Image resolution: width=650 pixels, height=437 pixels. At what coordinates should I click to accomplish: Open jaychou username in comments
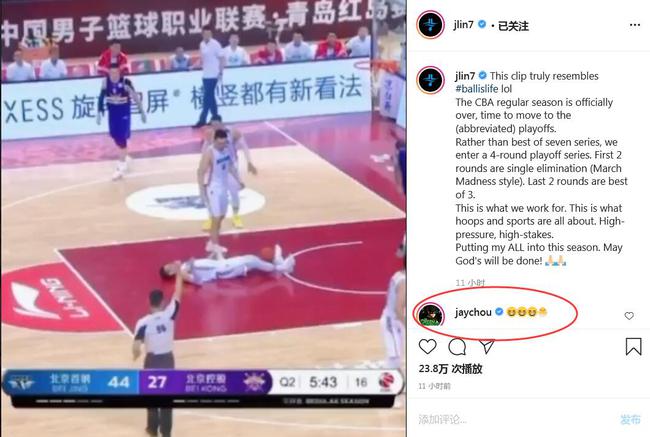[x=473, y=312]
